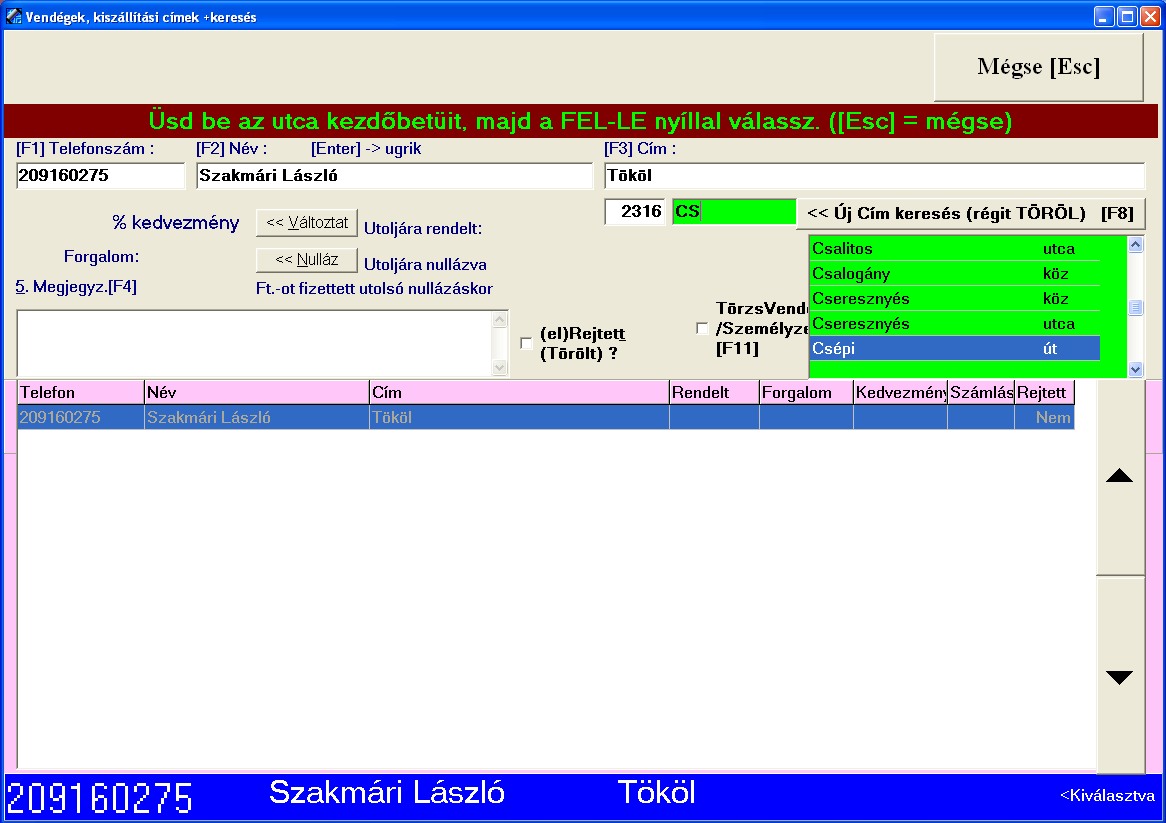Click the Forgalom column header
The width and height of the screenshot is (1166, 823).
click(x=806, y=393)
